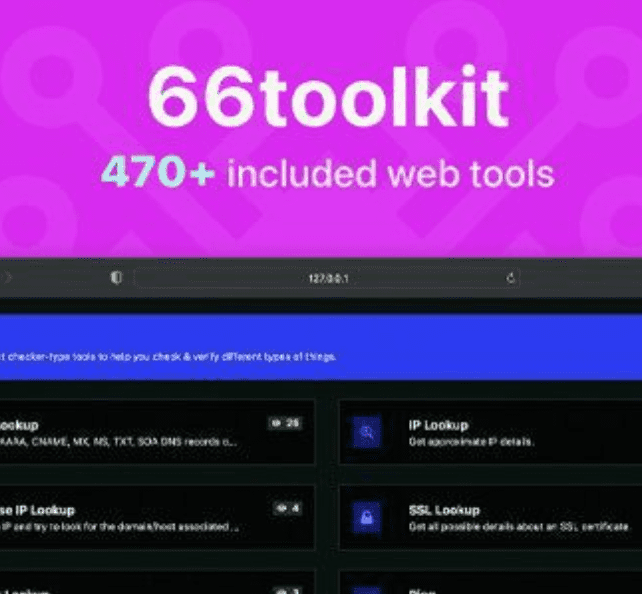The width and height of the screenshot is (642, 594).
Task: Click the "Get approximate IP details" description
Action: [x=471, y=441]
